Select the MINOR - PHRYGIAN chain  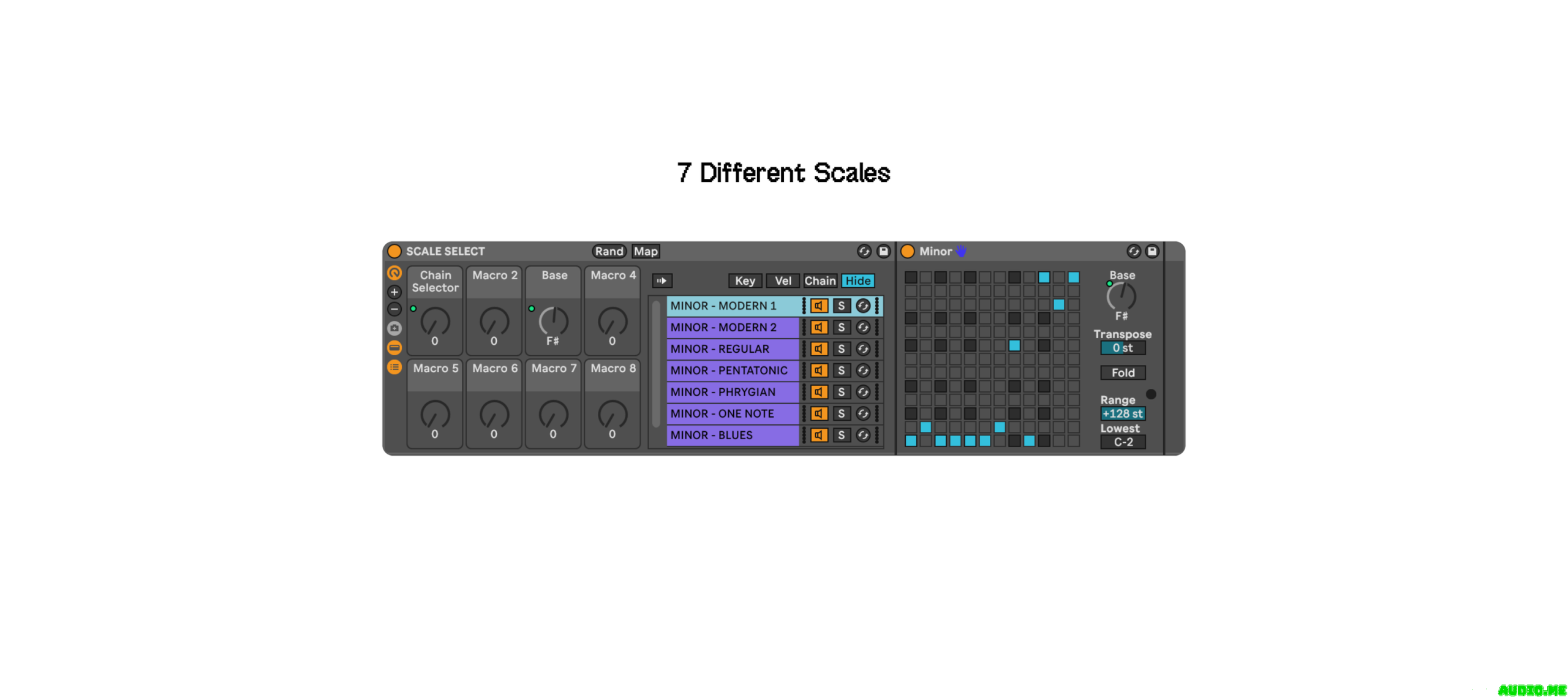(733, 391)
